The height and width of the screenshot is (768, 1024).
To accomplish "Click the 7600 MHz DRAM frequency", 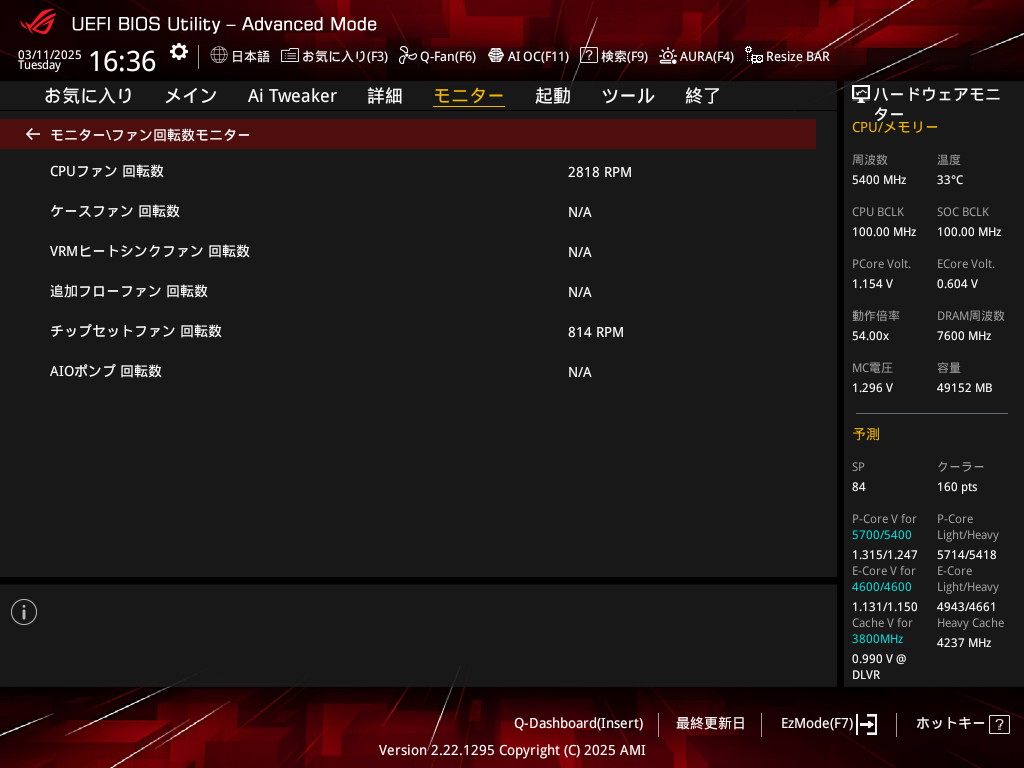I will (x=964, y=336).
